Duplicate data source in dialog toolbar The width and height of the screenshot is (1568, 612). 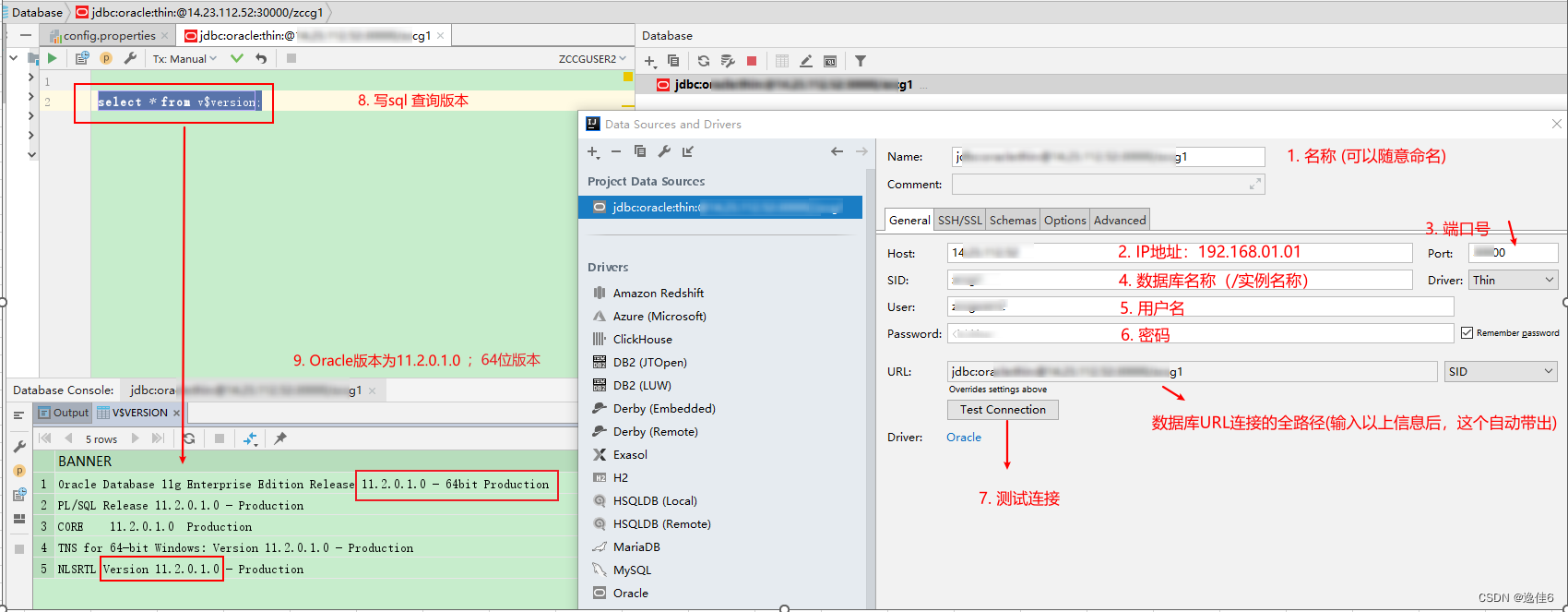tap(640, 151)
